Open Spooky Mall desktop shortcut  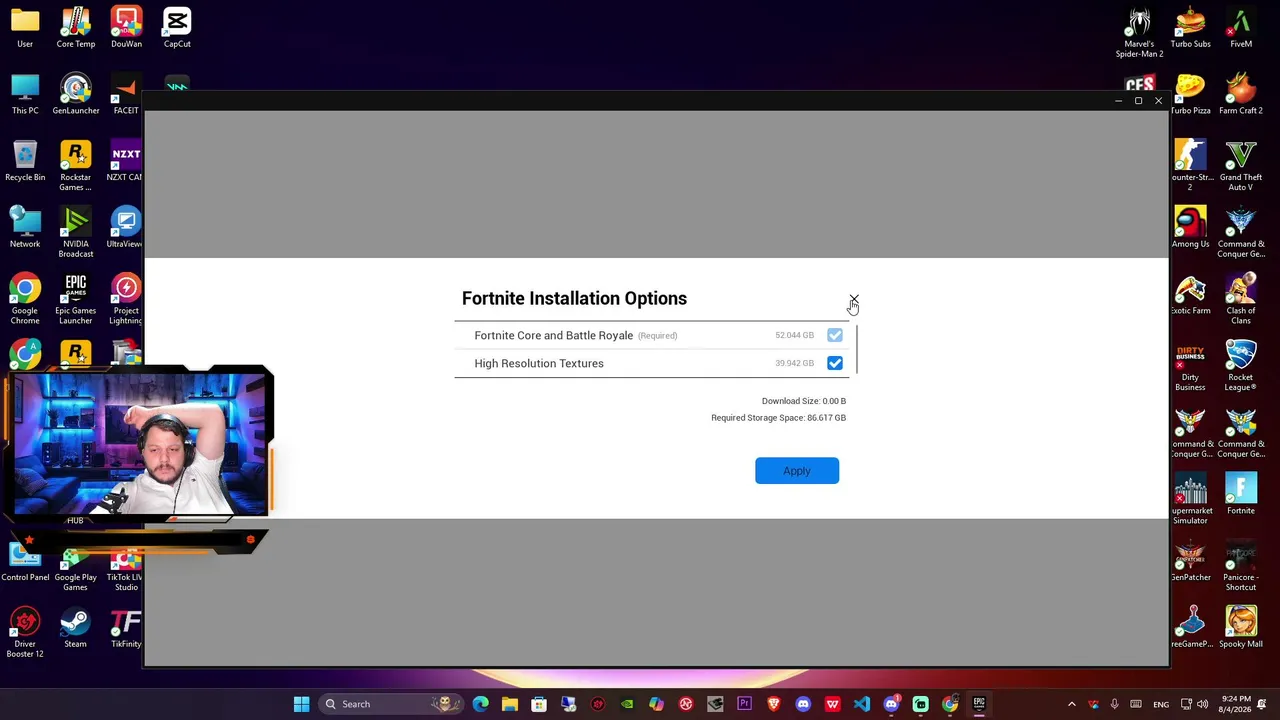pos(1241,628)
